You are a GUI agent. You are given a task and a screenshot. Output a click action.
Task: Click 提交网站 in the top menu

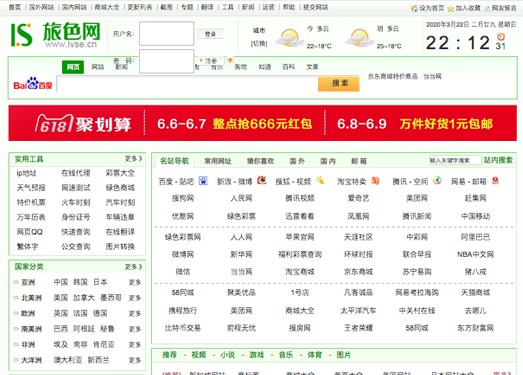pyautogui.click(x=316, y=7)
